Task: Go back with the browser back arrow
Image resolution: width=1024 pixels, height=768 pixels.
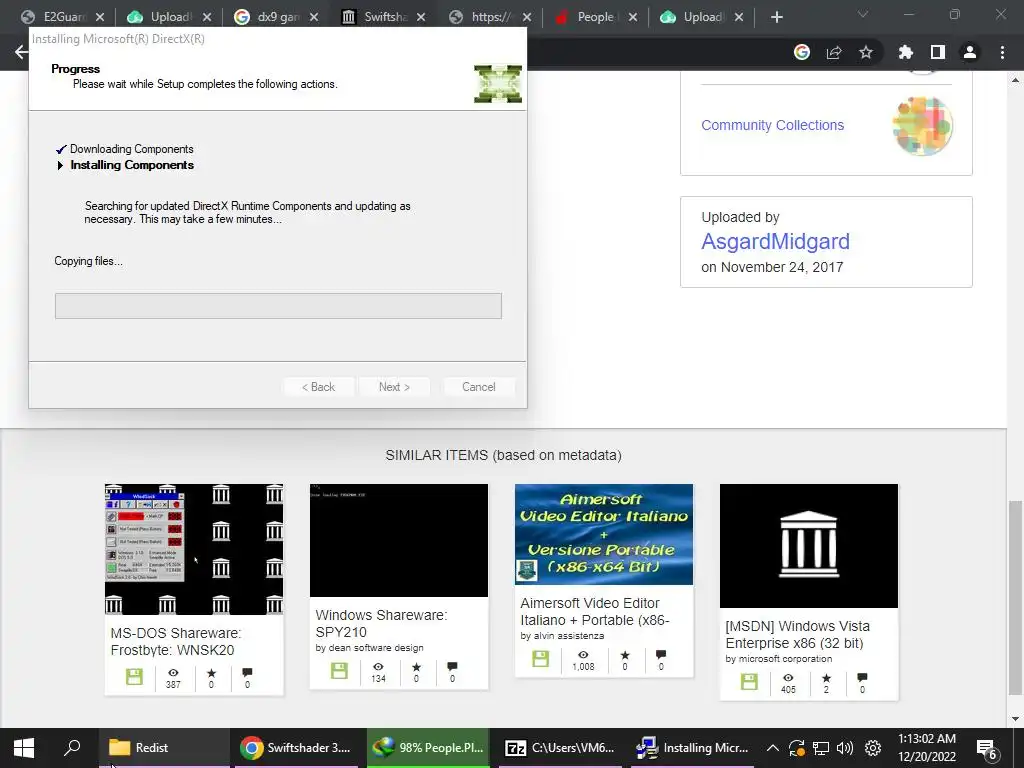Action: [x=21, y=52]
